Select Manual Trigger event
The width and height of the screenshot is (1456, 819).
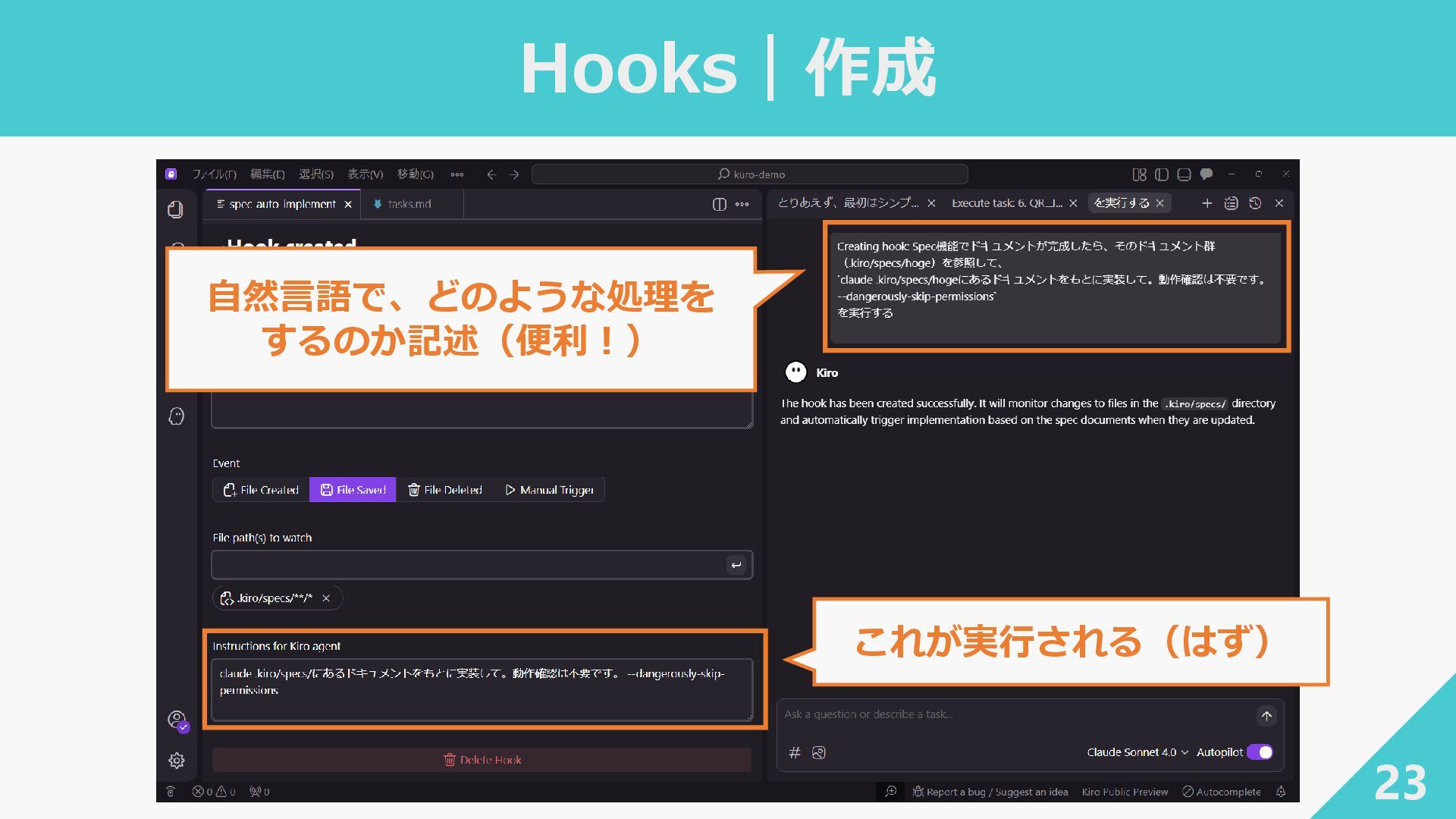pyautogui.click(x=549, y=490)
